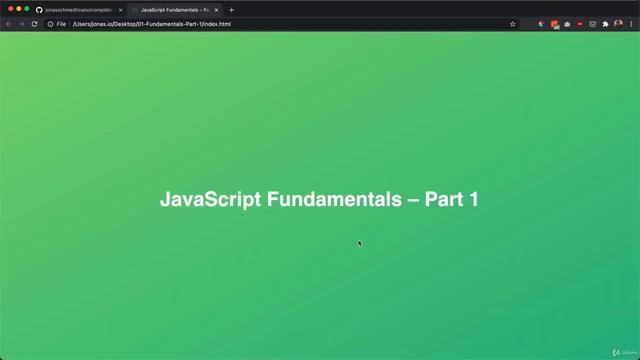The height and width of the screenshot is (360, 640).
Task: Close the GitHub tab
Action: click(120, 10)
